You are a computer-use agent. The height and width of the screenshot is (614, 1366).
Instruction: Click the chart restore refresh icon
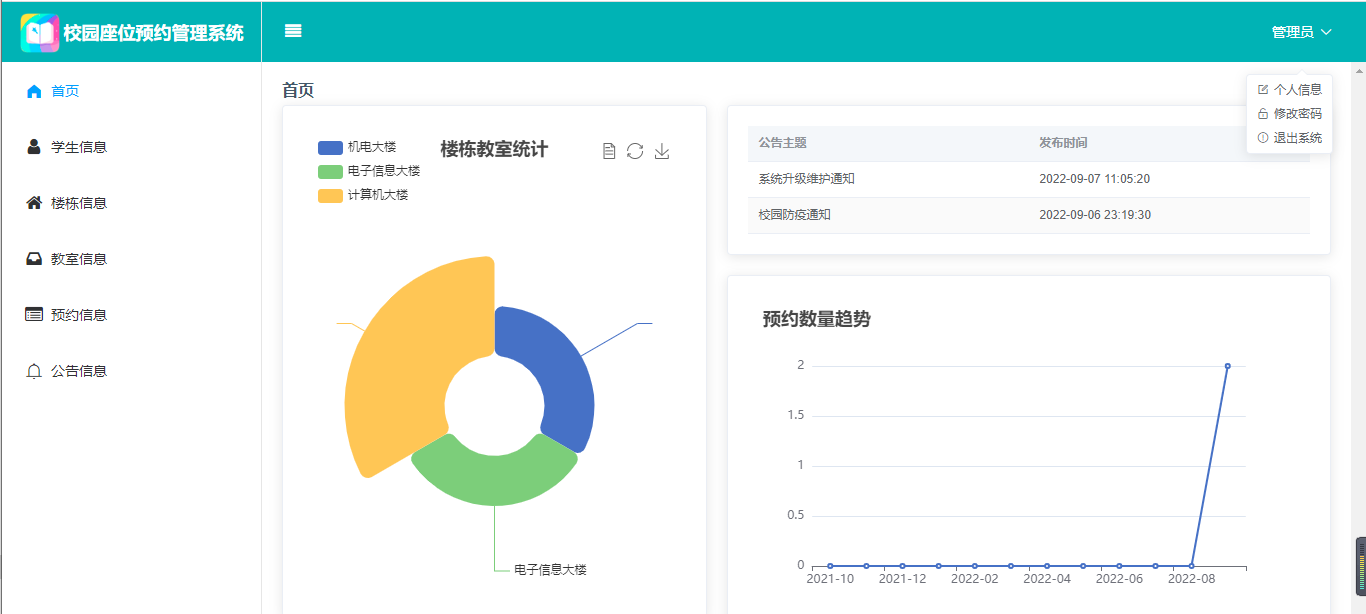635,151
